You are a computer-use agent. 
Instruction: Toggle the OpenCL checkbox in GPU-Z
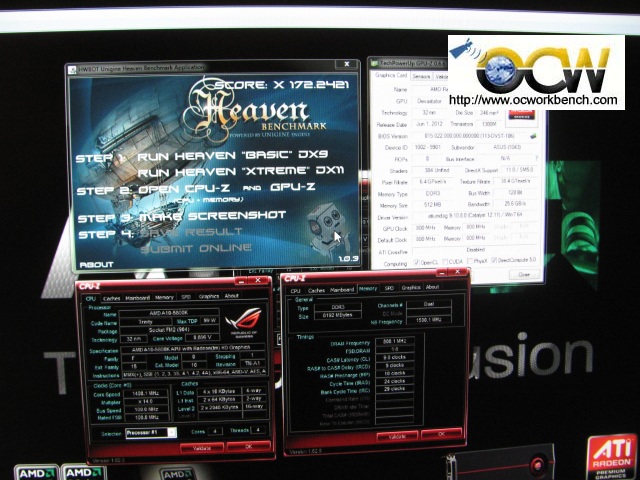pos(416,262)
